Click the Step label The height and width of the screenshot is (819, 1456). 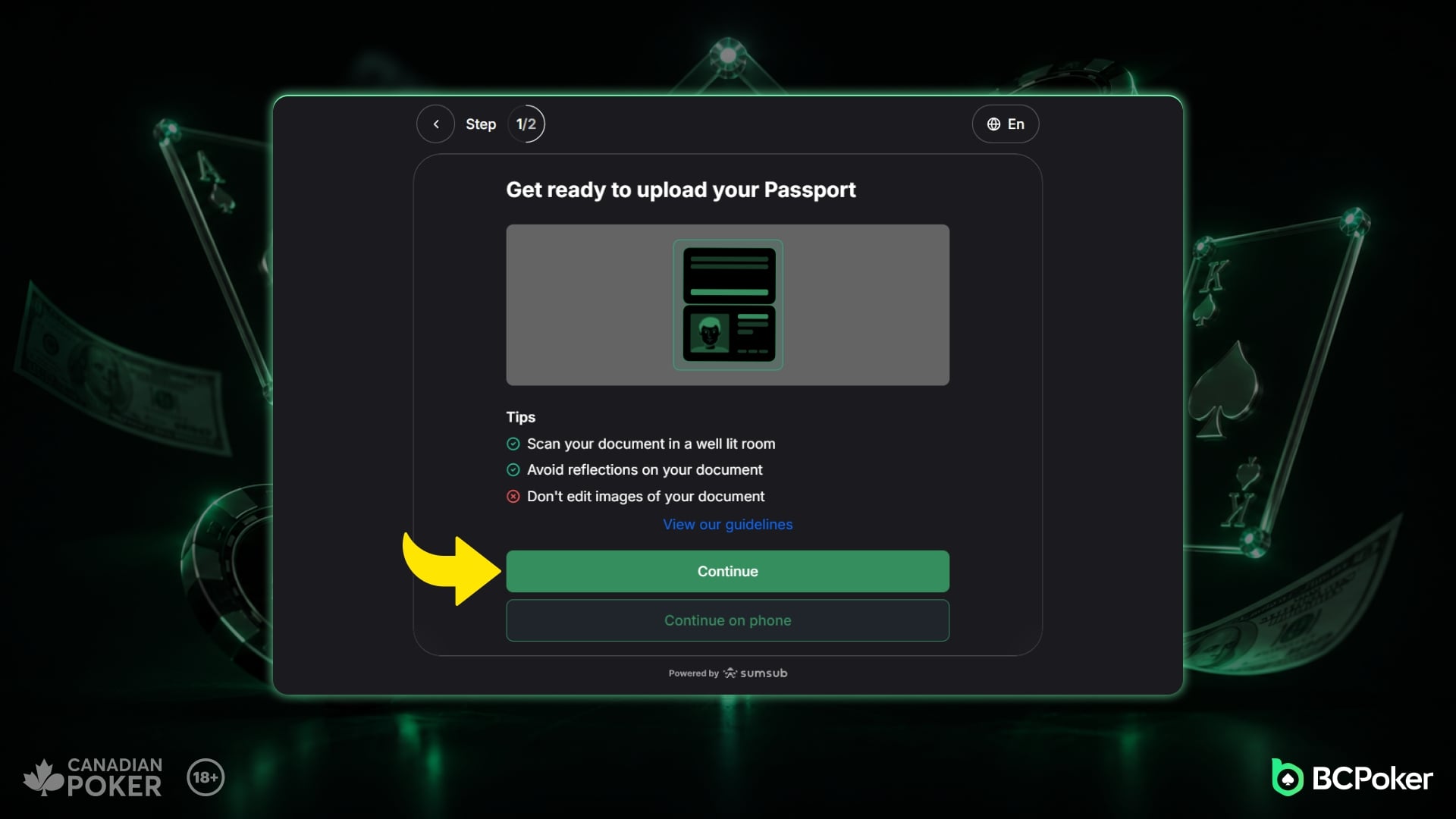tap(481, 124)
